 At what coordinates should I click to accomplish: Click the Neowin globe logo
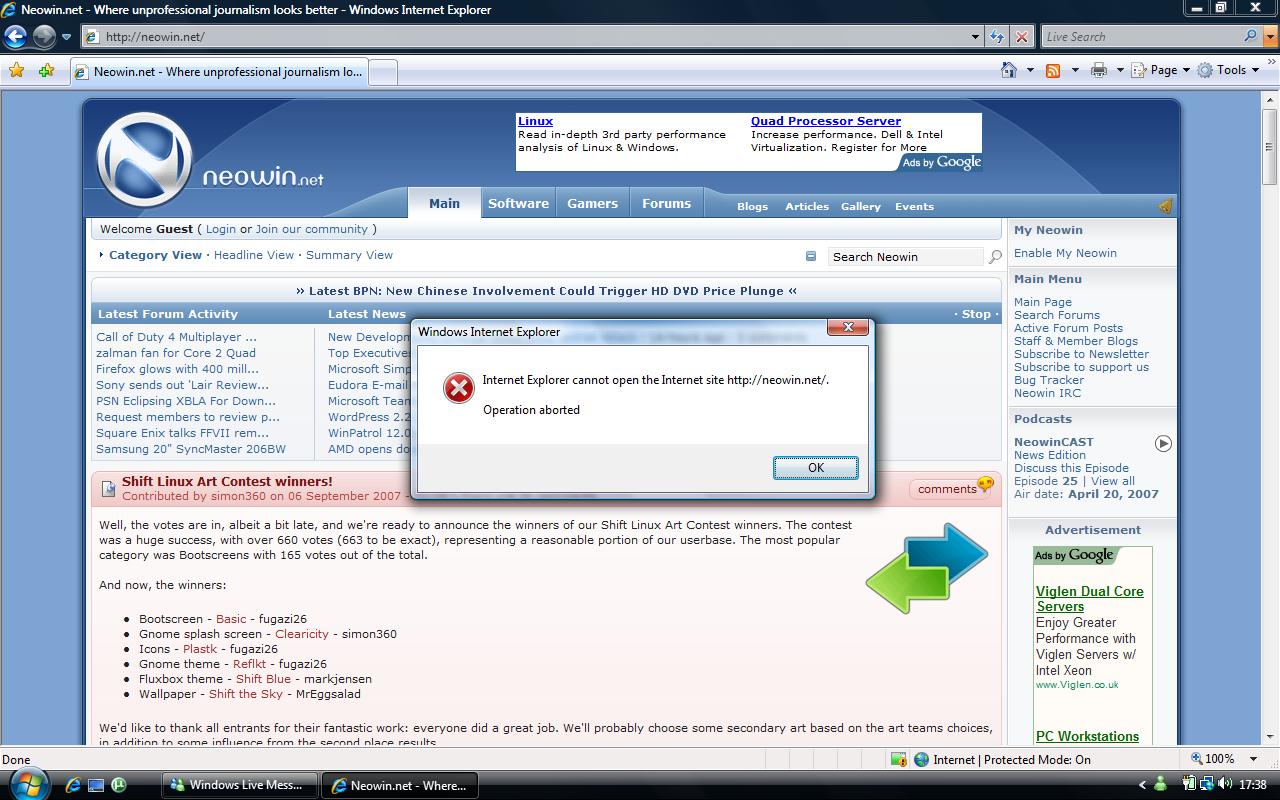145,161
